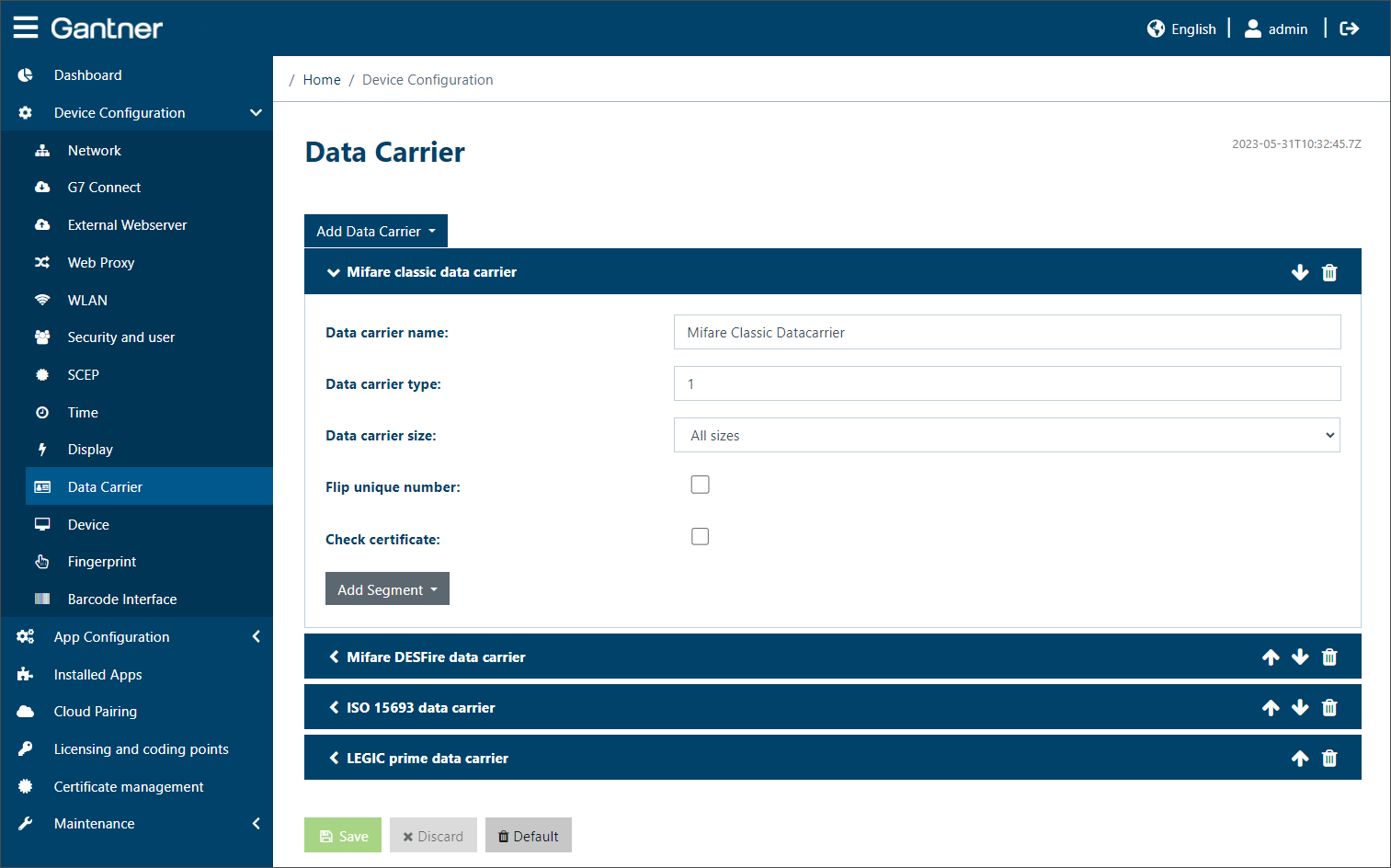The image size is (1391, 868).
Task: Open Device in sidebar
Action: [x=88, y=524]
